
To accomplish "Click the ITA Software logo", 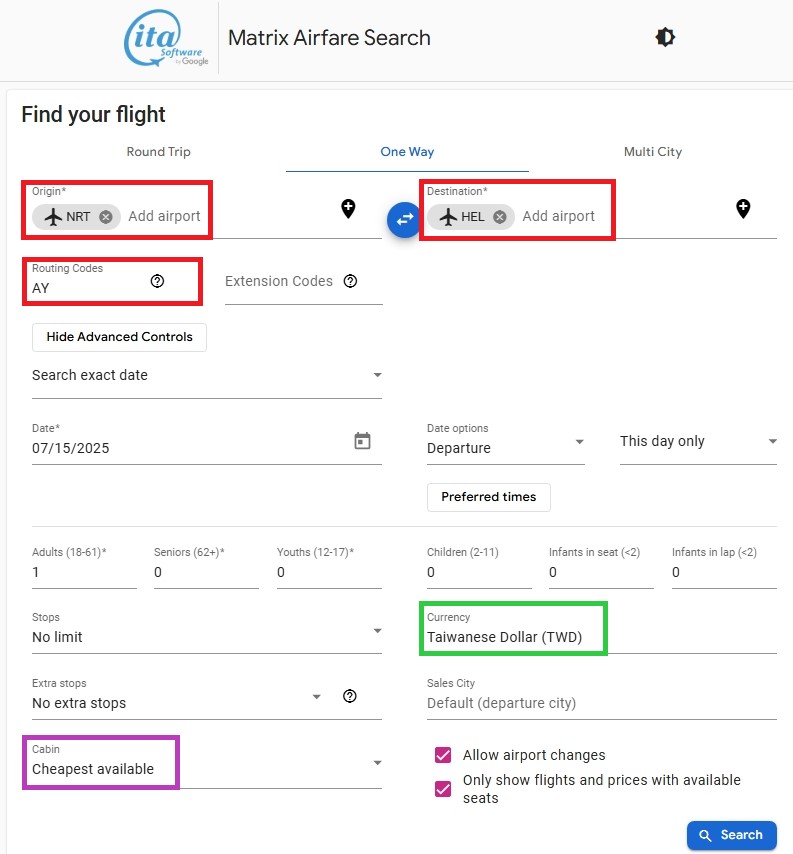I will [x=167, y=40].
